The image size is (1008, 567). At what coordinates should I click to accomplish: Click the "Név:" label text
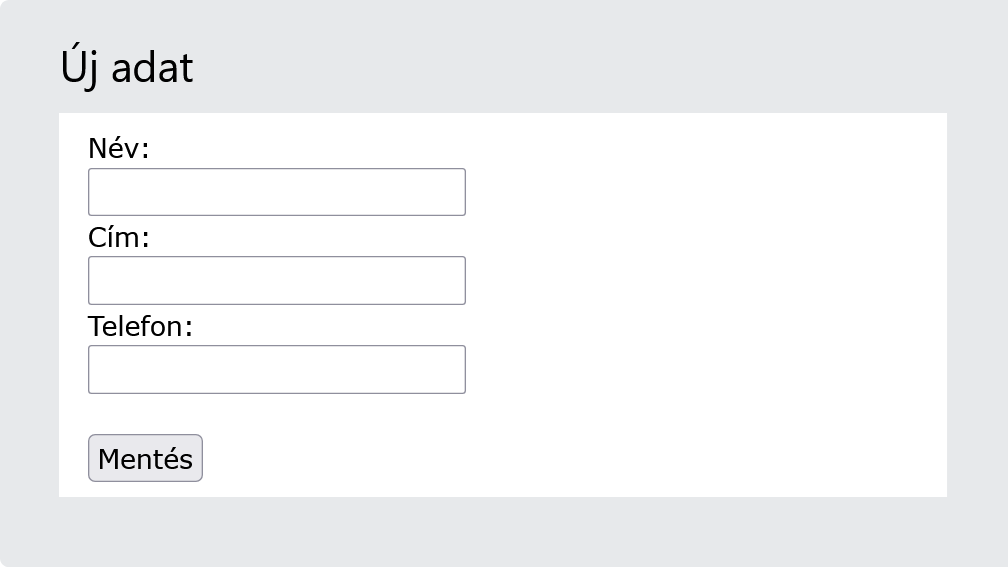(118, 149)
